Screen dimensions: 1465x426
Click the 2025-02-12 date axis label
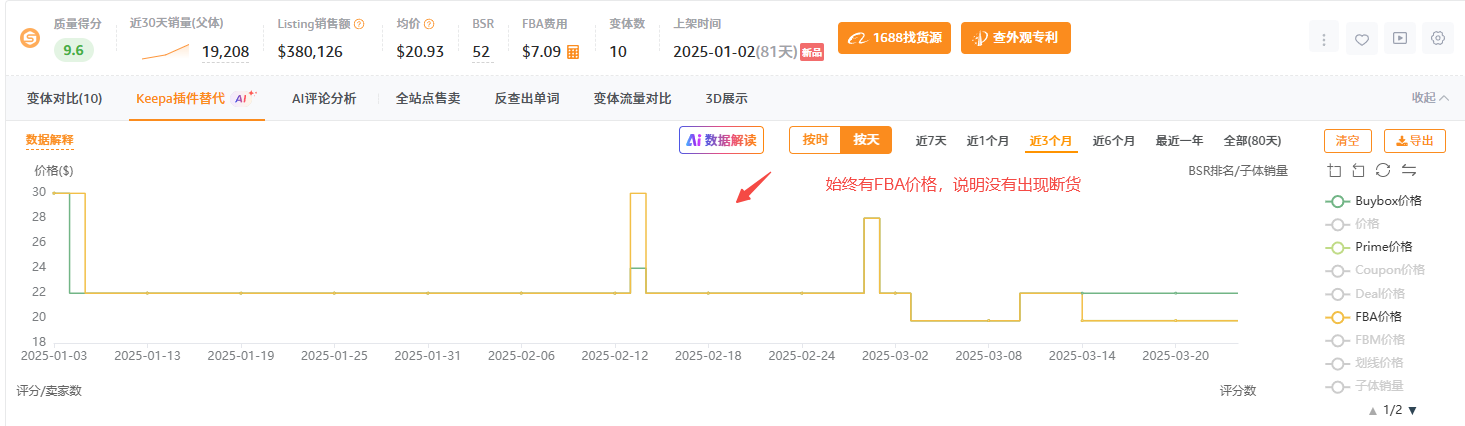615,354
